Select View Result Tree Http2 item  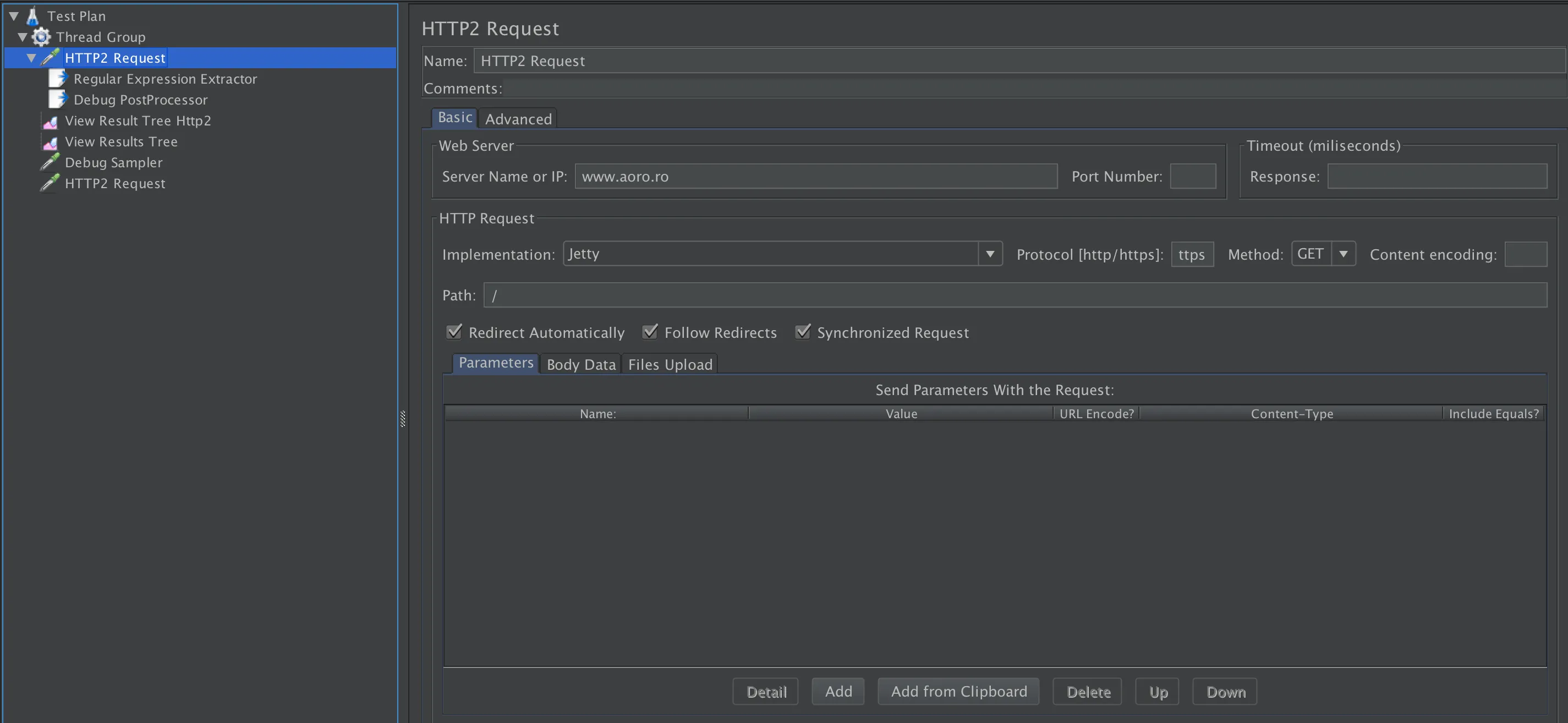pyautogui.click(x=138, y=121)
